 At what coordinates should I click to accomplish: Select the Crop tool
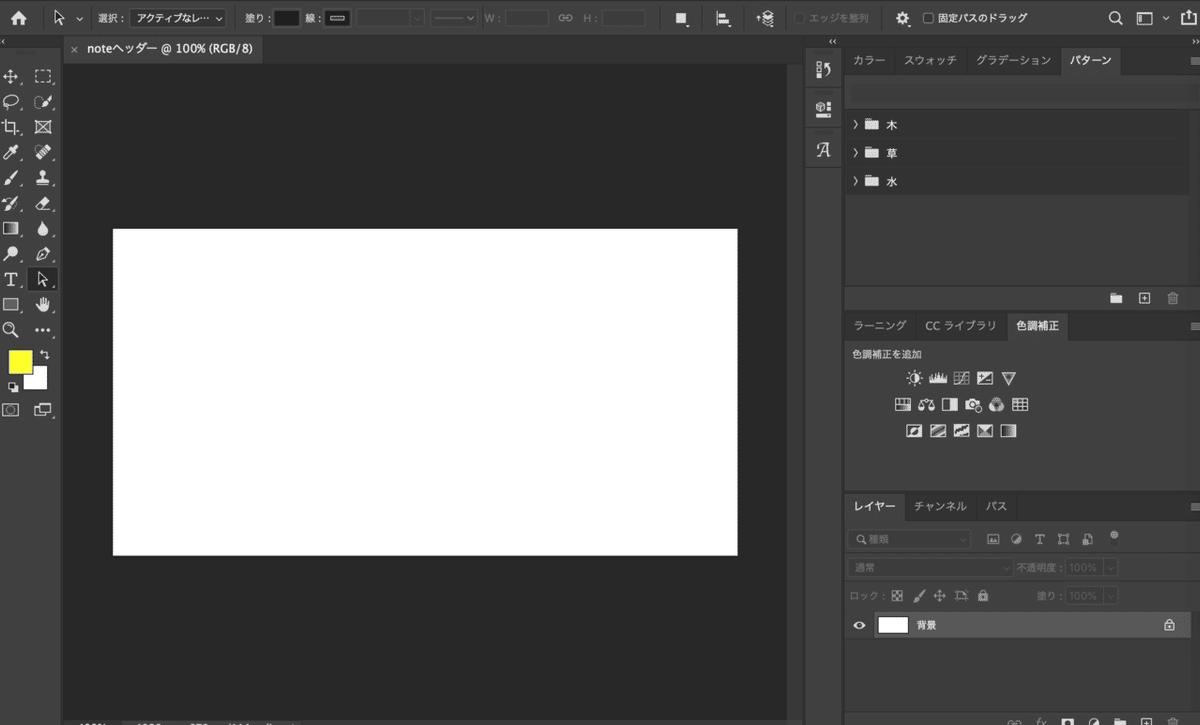11,127
